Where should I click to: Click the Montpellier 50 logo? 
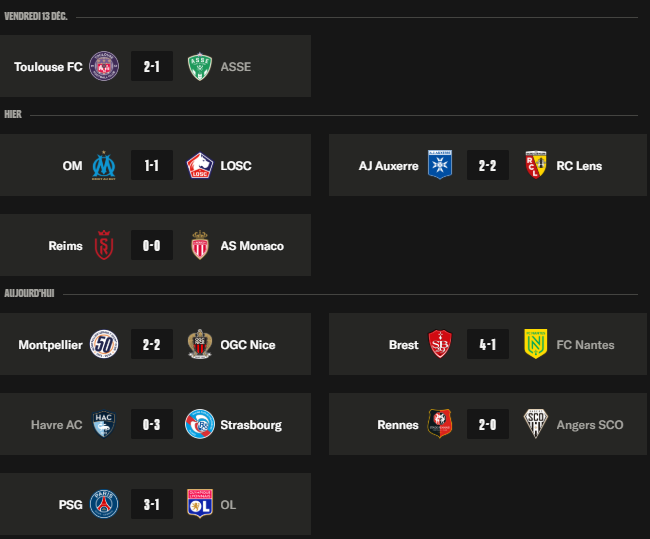pyautogui.click(x=104, y=345)
